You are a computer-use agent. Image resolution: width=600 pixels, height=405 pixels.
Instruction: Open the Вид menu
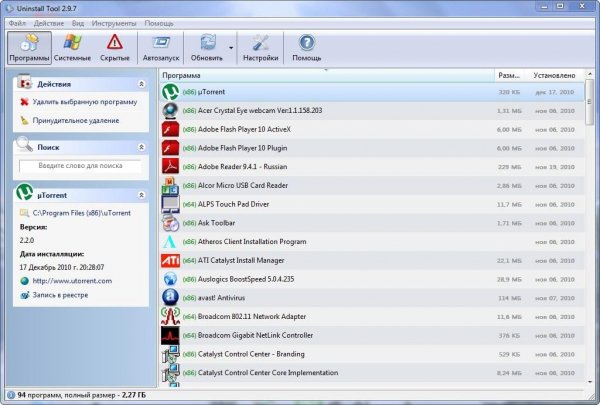pyautogui.click(x=78, y=23)
